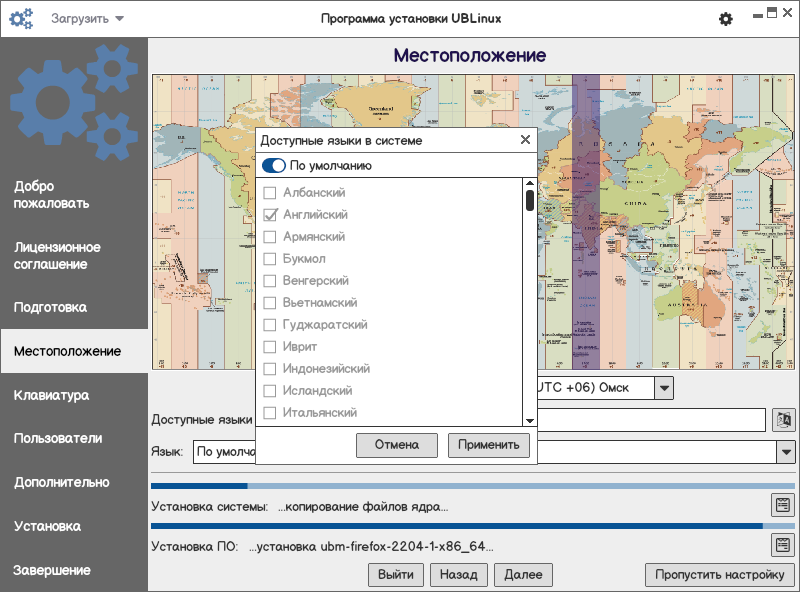The height and width of the screenshot is (592, 800).
Task: Close the available languages dialog
Action: click(x=525, y=141)
